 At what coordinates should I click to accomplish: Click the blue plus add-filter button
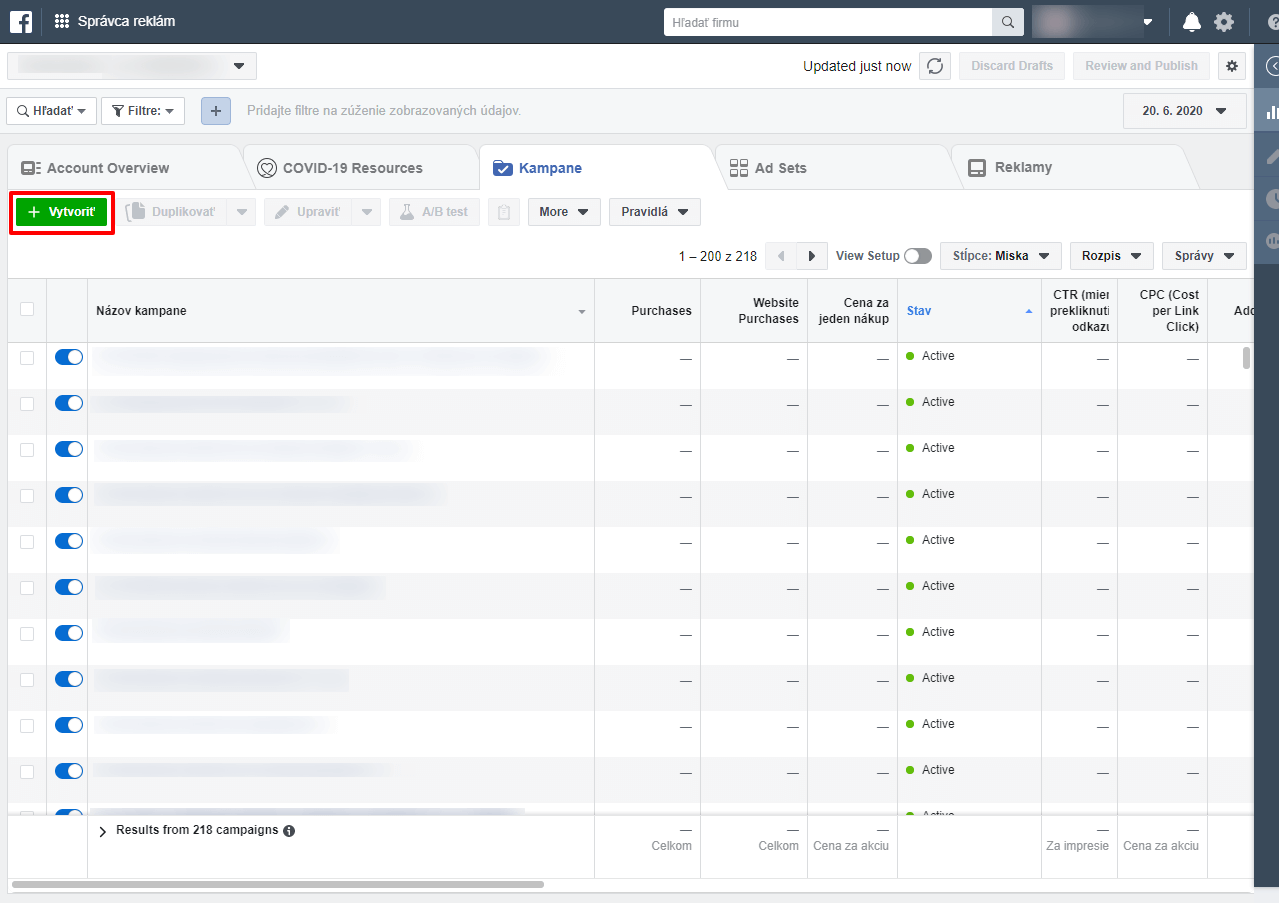(216, 111)
